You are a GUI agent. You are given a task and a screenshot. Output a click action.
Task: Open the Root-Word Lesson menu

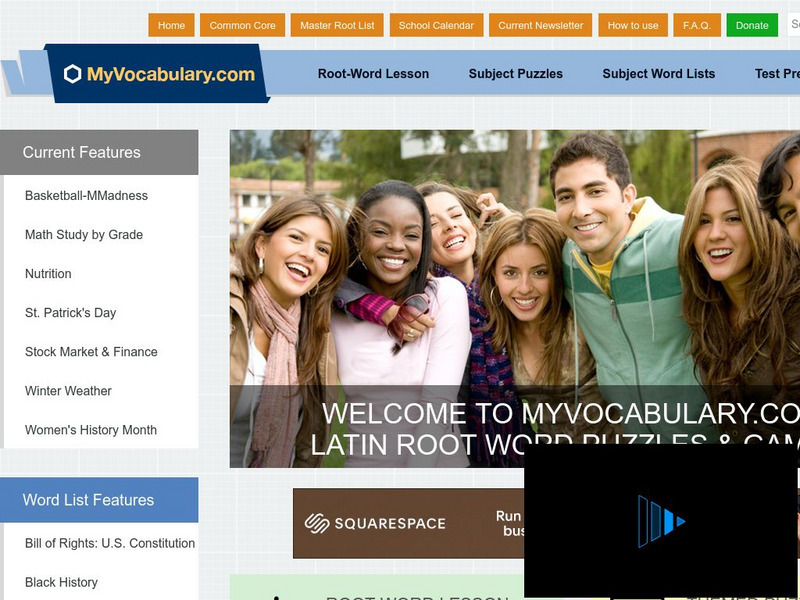pos(373,73)
